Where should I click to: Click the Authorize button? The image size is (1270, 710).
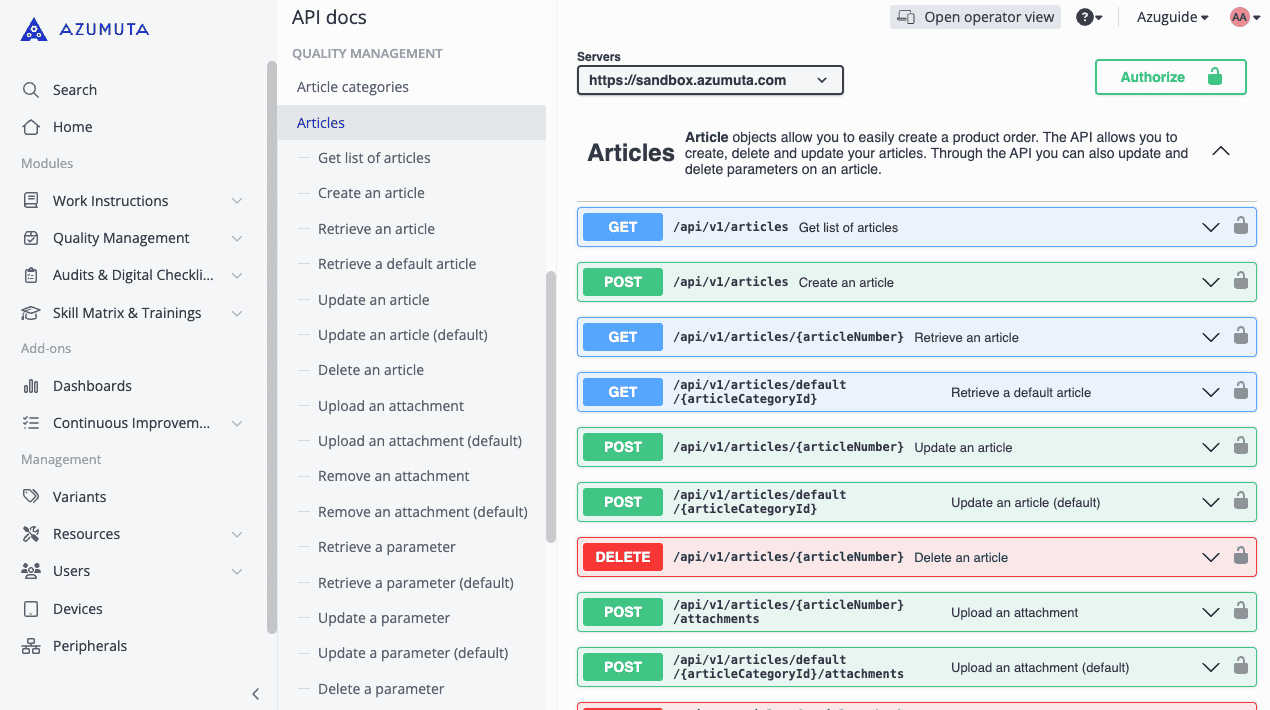1170,77
